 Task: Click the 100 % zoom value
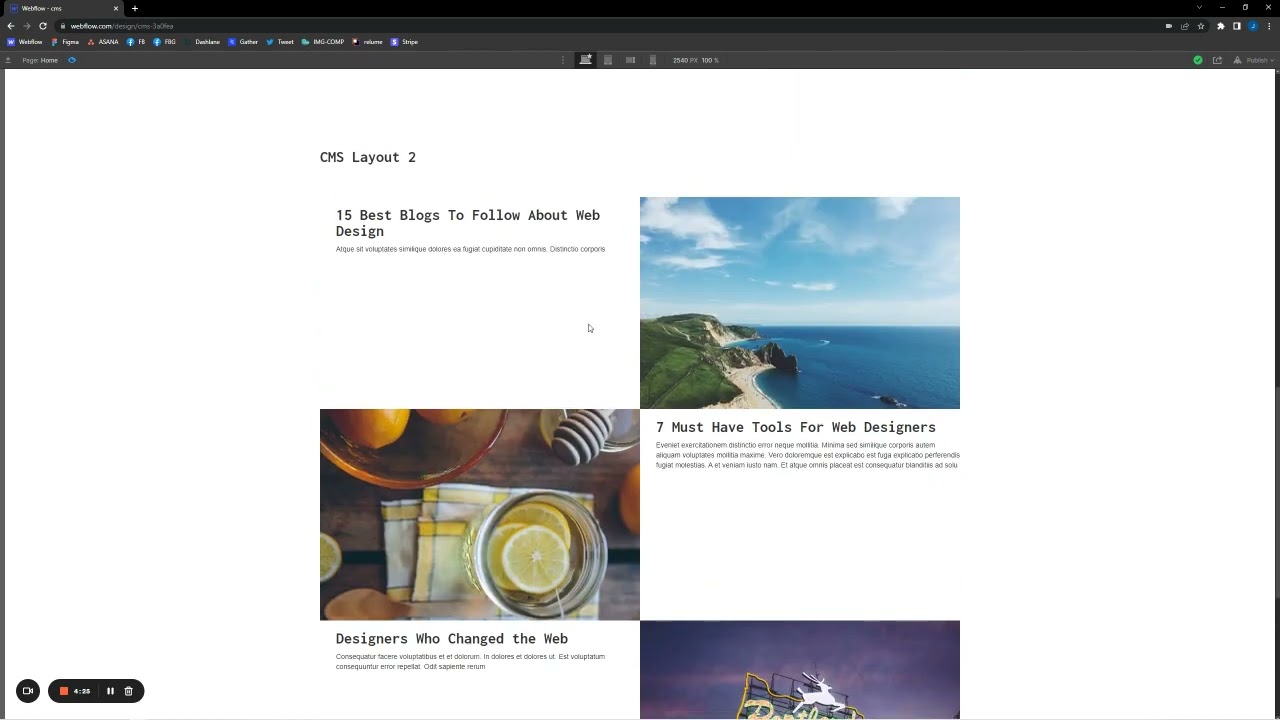click(x=710, y=60)
